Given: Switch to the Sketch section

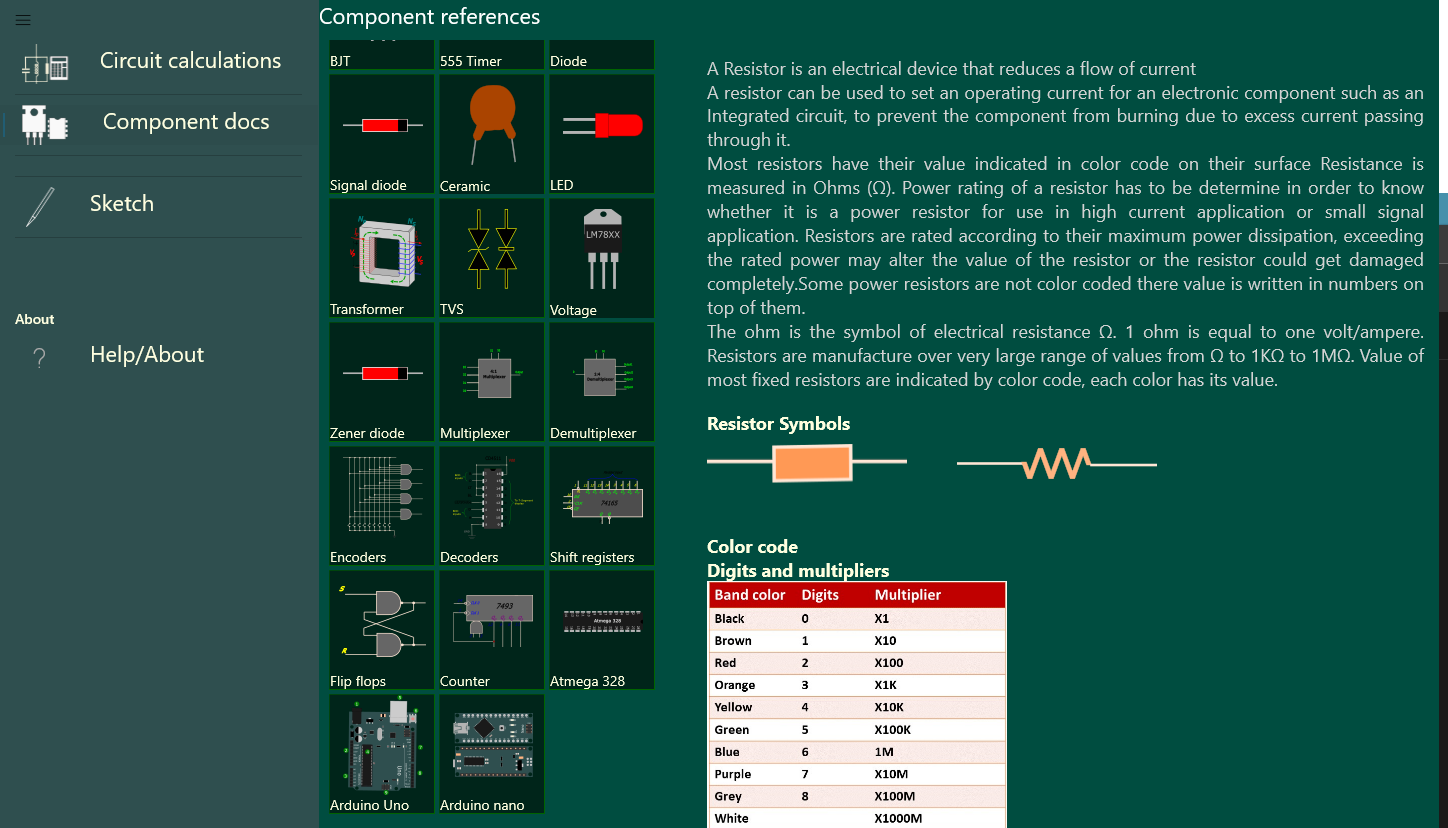Looking at the screenshot, I should point(122,203).
